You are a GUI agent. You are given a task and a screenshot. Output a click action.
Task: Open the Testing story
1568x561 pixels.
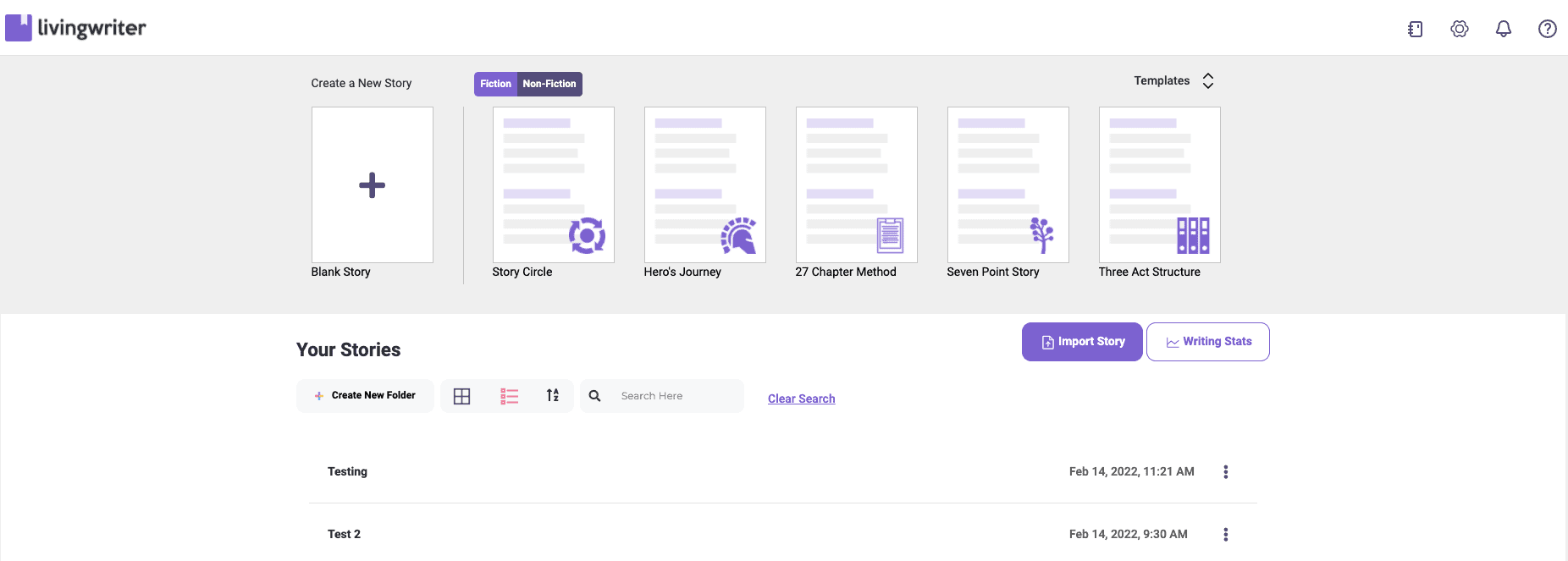[x=347, y=471]
